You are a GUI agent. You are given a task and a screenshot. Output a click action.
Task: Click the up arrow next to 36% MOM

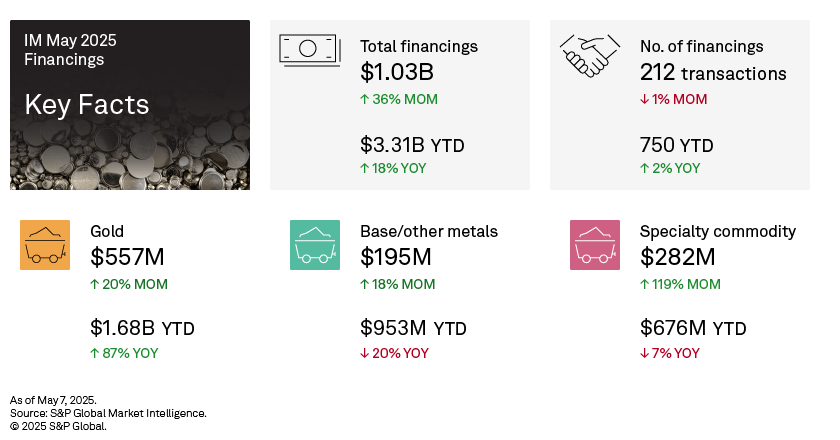click(x=365, y=99)
